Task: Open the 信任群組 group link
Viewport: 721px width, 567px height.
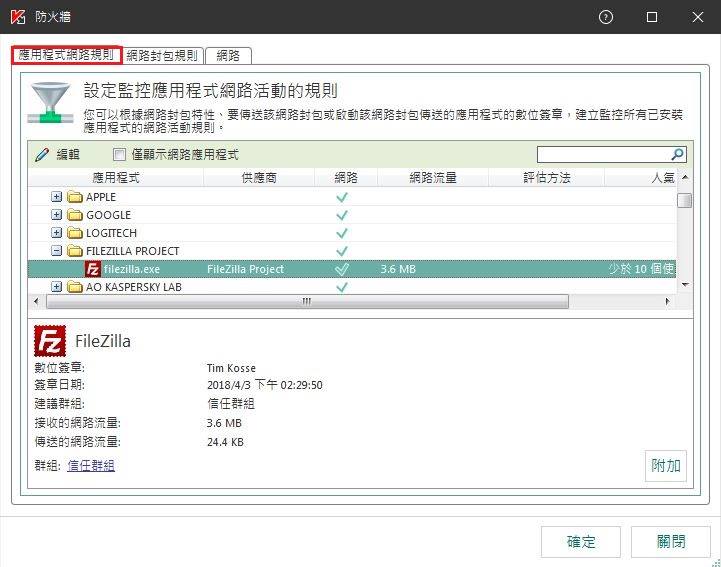Action: click(x=91, y=465)
